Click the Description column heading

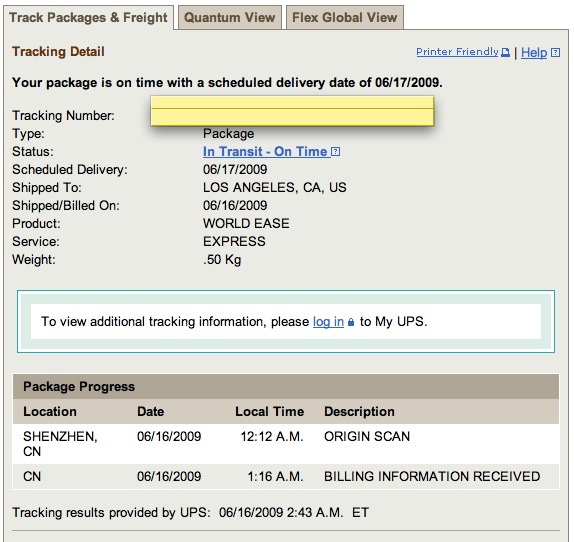tap(359, 411)
